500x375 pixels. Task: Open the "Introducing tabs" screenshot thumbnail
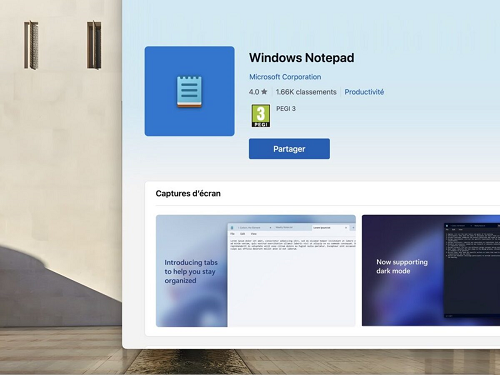click(256, 271)
